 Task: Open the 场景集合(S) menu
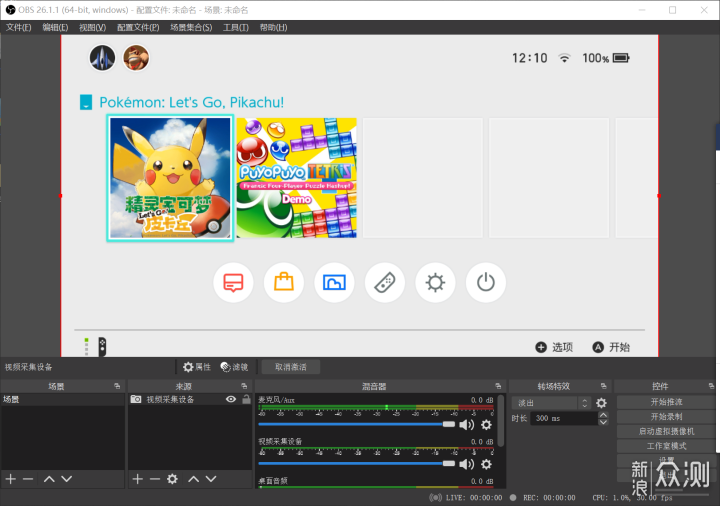coord(191,28)
